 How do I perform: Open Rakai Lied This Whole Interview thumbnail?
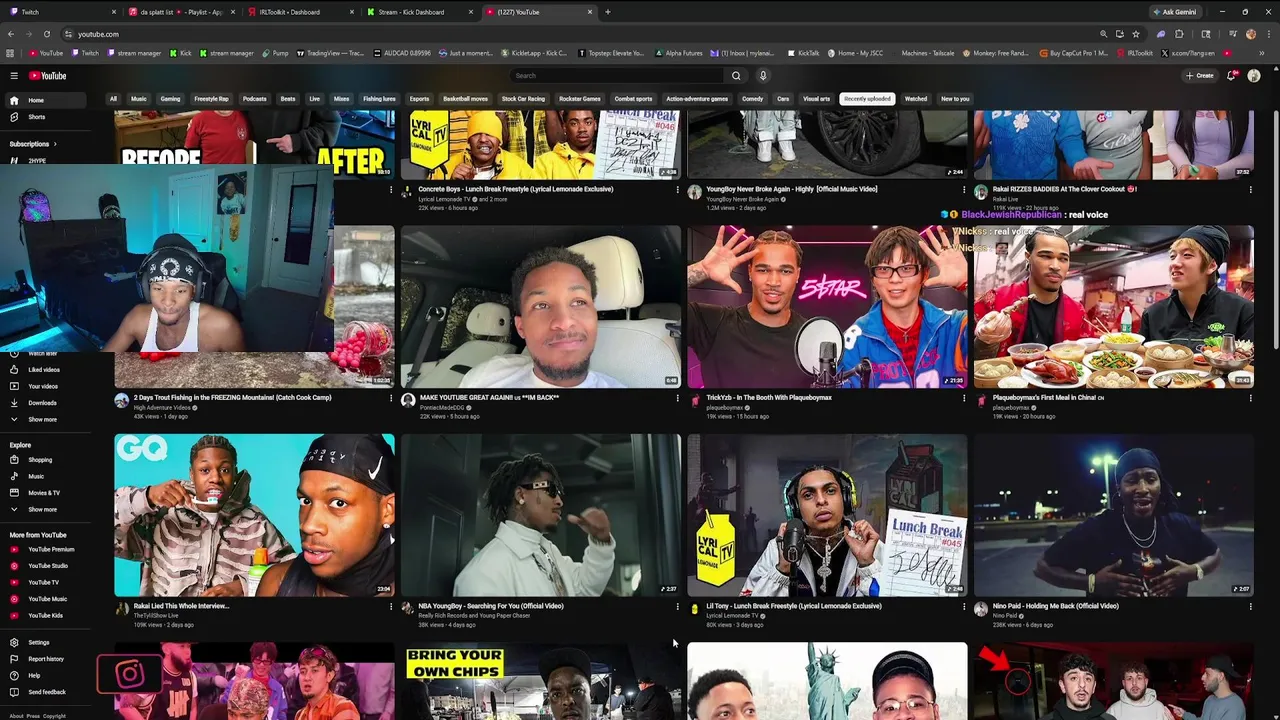254,515
